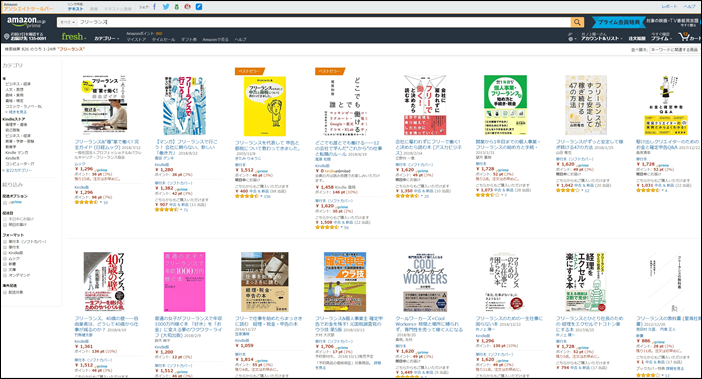The height and width of the screenshot is (379, 702).
Task: Click star rating of first book result
Action: tap(86, 202)
